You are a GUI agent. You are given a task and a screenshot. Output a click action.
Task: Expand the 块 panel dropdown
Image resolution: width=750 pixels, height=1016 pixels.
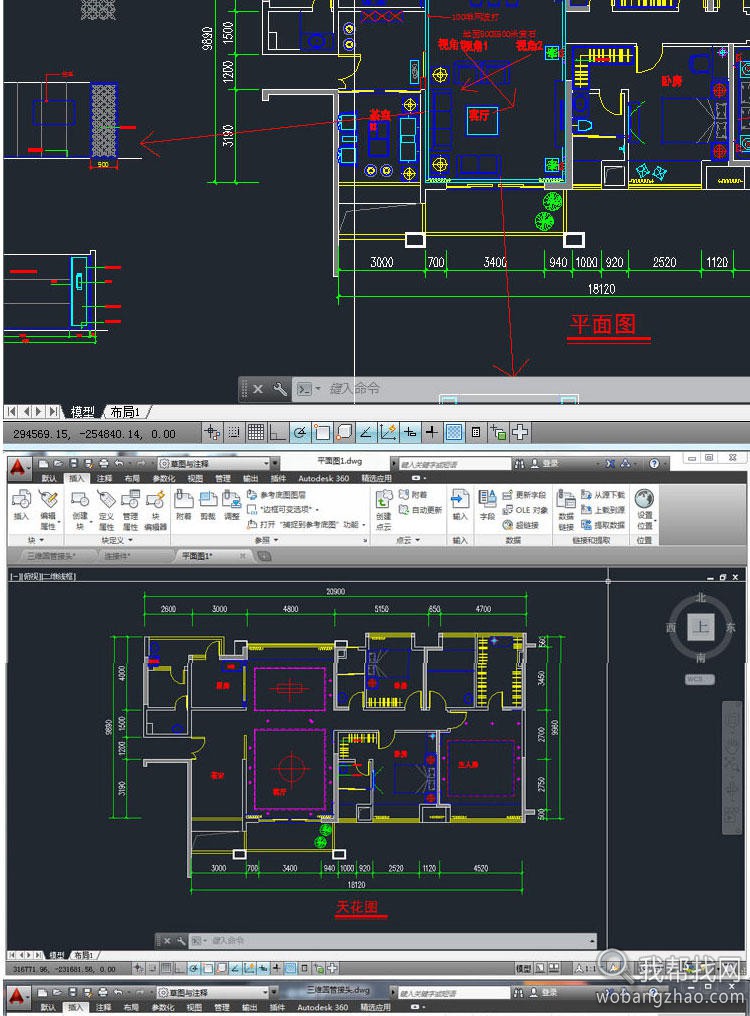36,540
